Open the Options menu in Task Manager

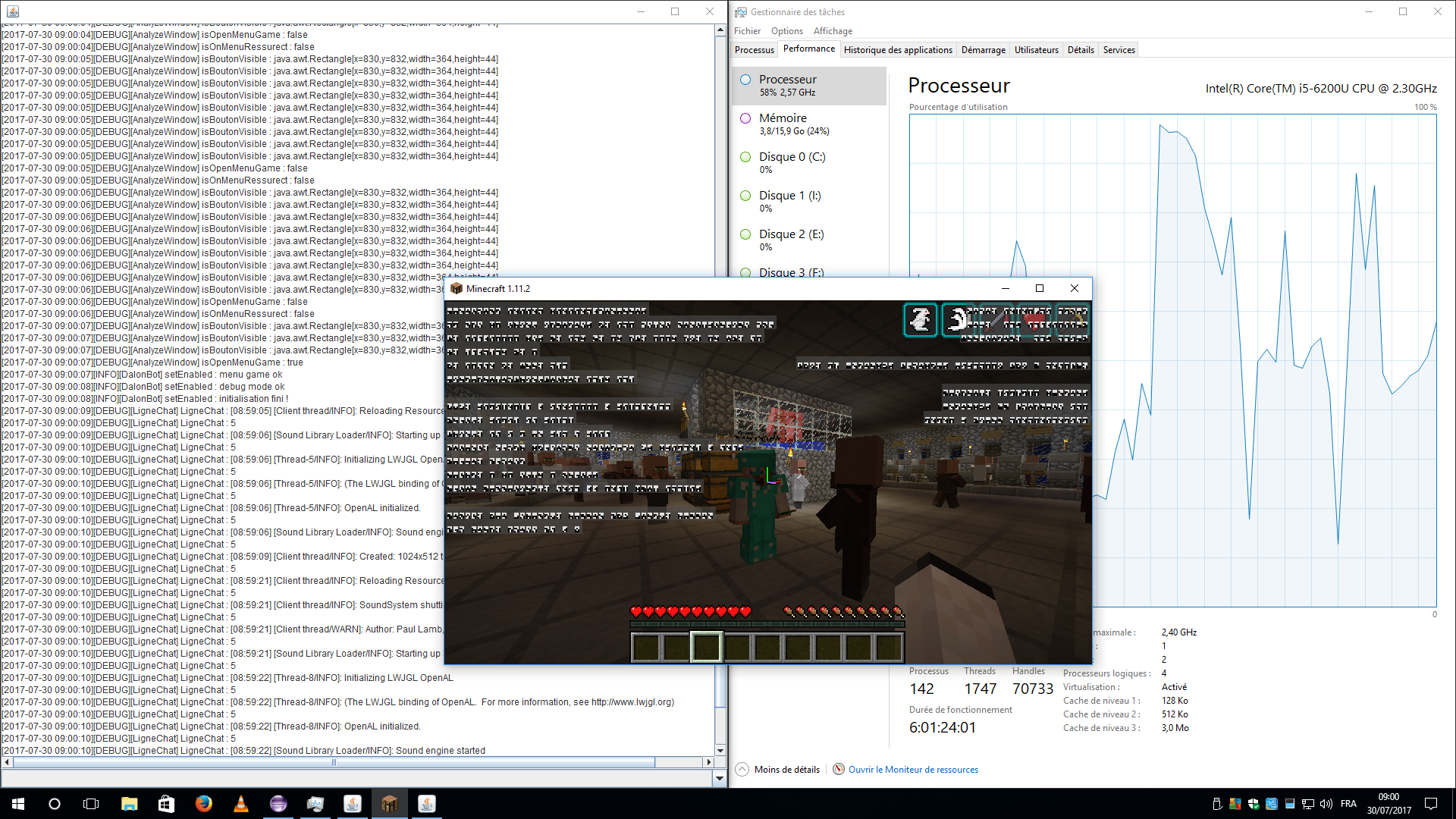[786, 31]
